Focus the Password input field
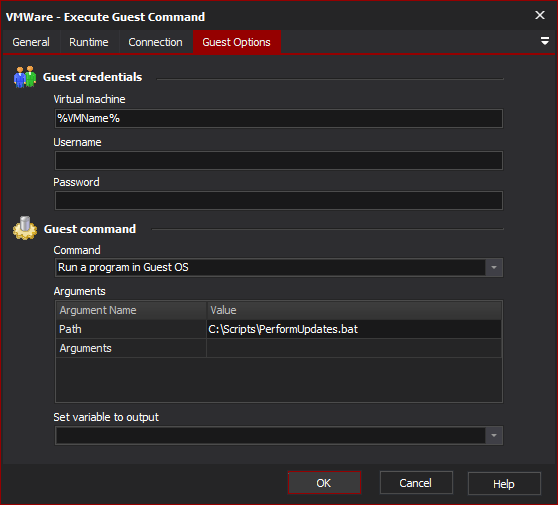 (279, 200)
